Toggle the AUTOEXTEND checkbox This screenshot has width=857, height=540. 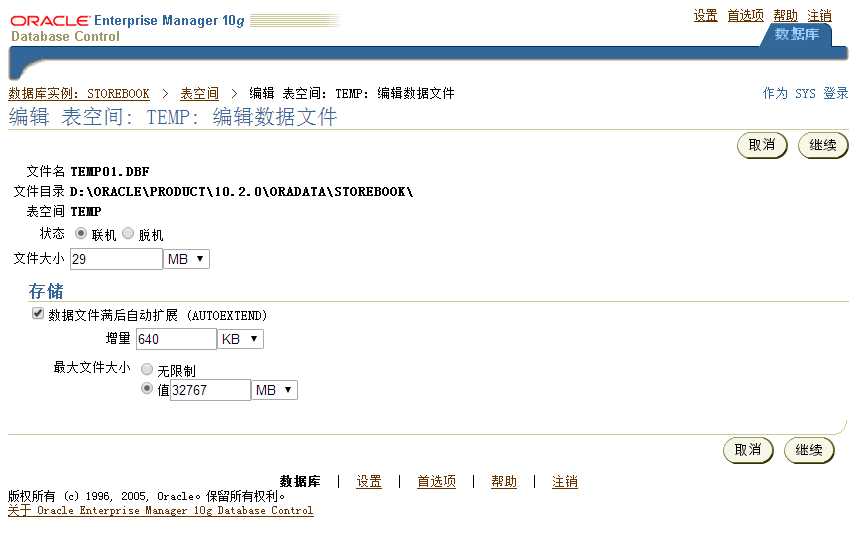coord(38,314)
